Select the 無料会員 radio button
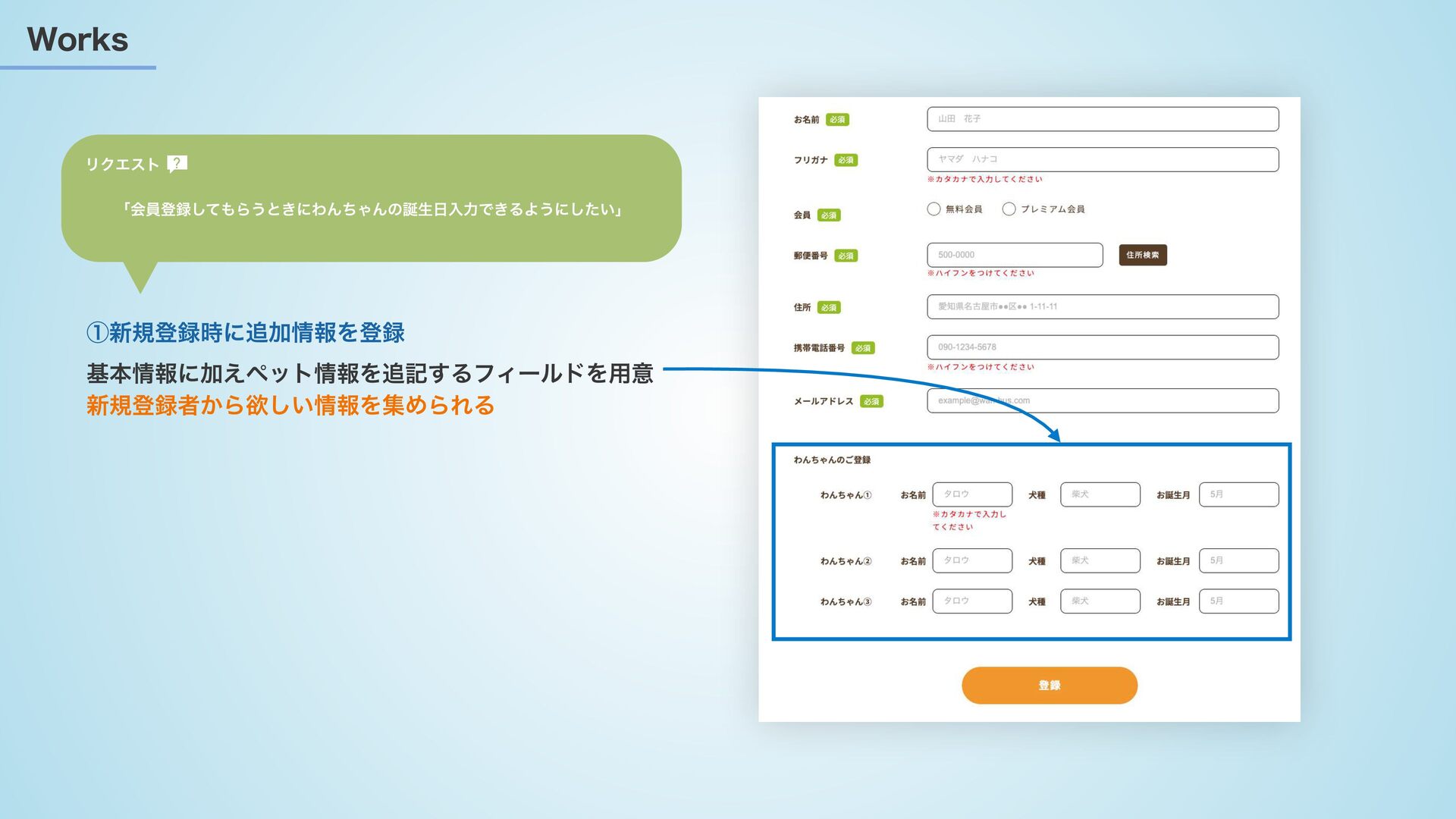 [934, 209]
